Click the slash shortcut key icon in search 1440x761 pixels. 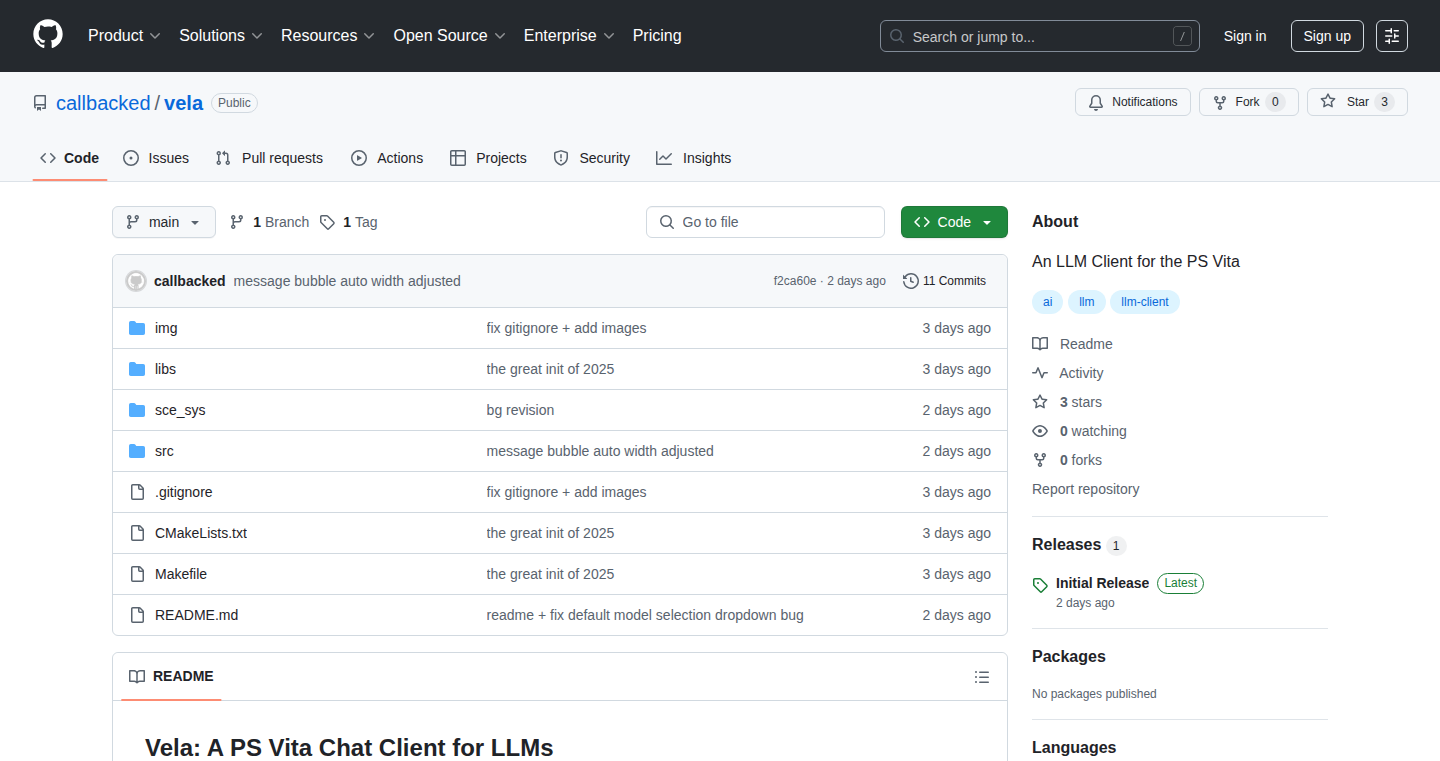[x=1182, y=36]
